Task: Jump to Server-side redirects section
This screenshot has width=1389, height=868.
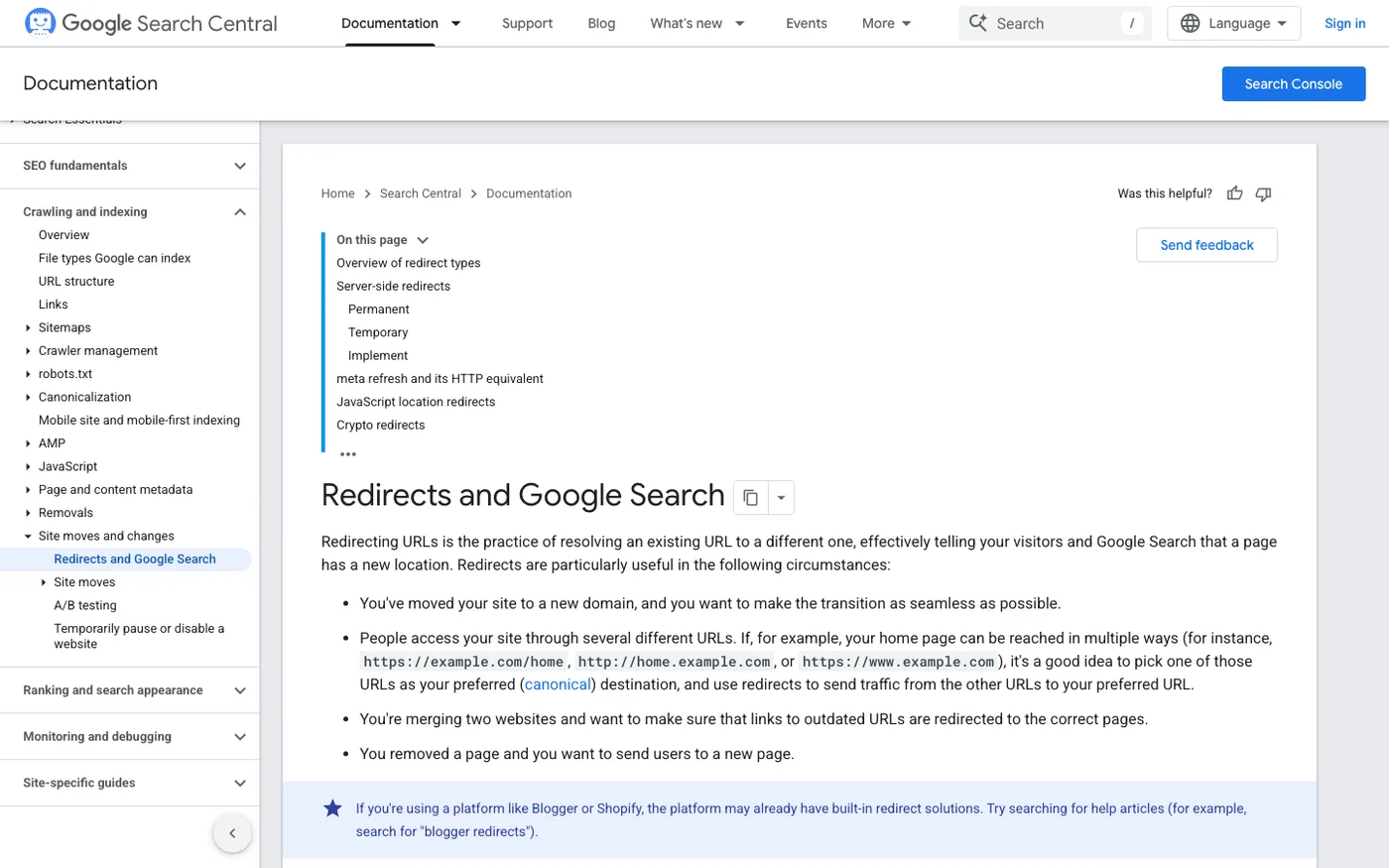Action: 393,286
